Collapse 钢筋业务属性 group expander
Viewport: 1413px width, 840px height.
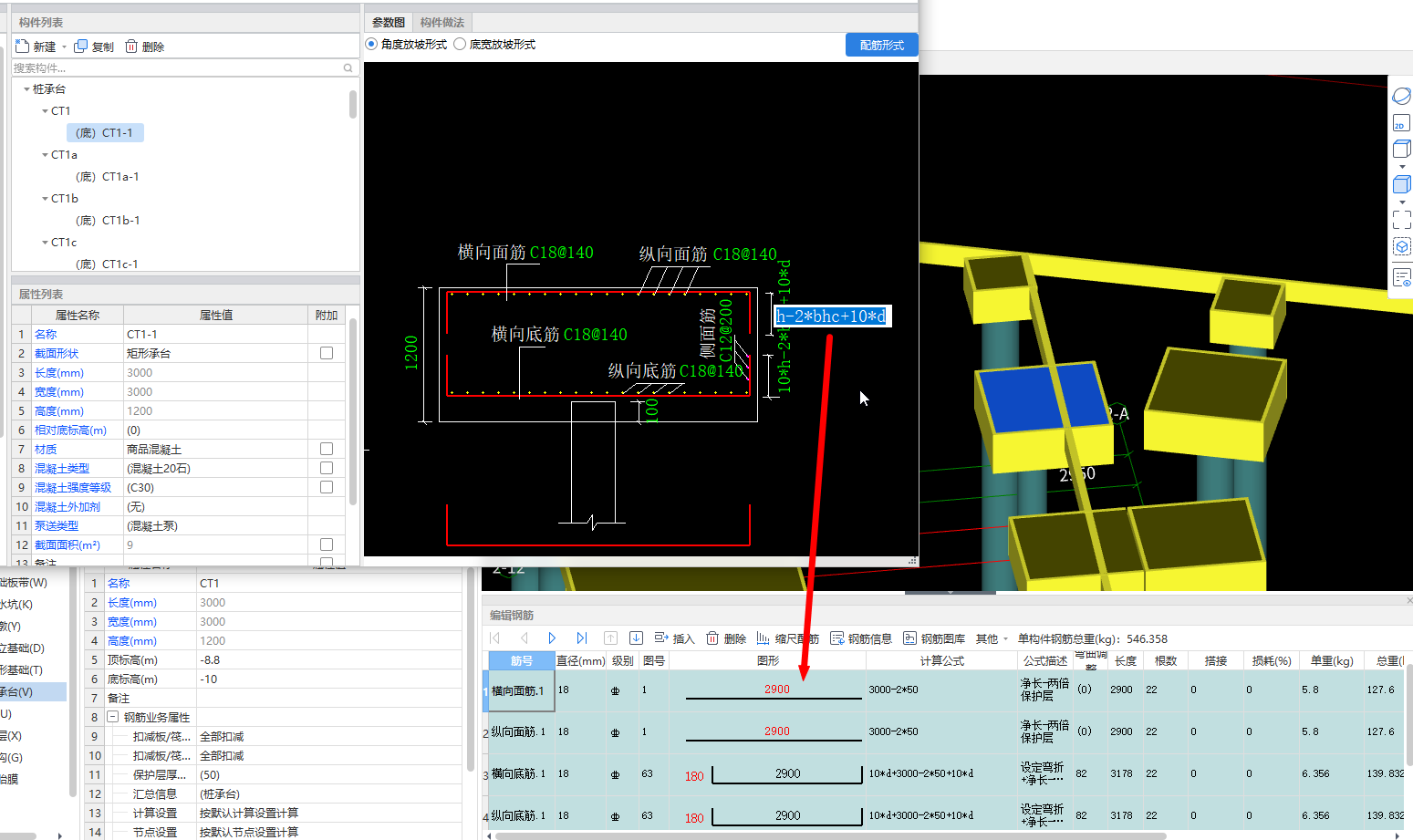click(x=113, y=717)
